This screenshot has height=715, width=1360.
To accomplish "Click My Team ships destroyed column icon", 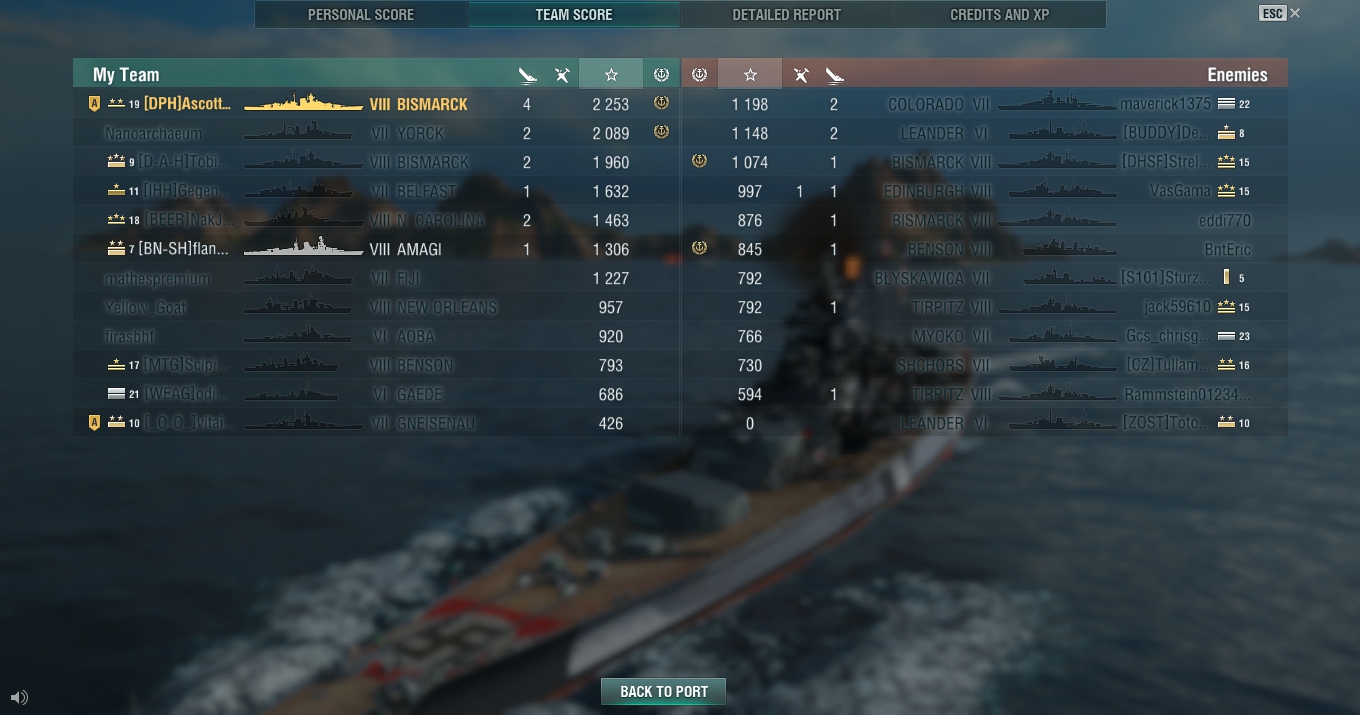I will (x=528, y=74).
